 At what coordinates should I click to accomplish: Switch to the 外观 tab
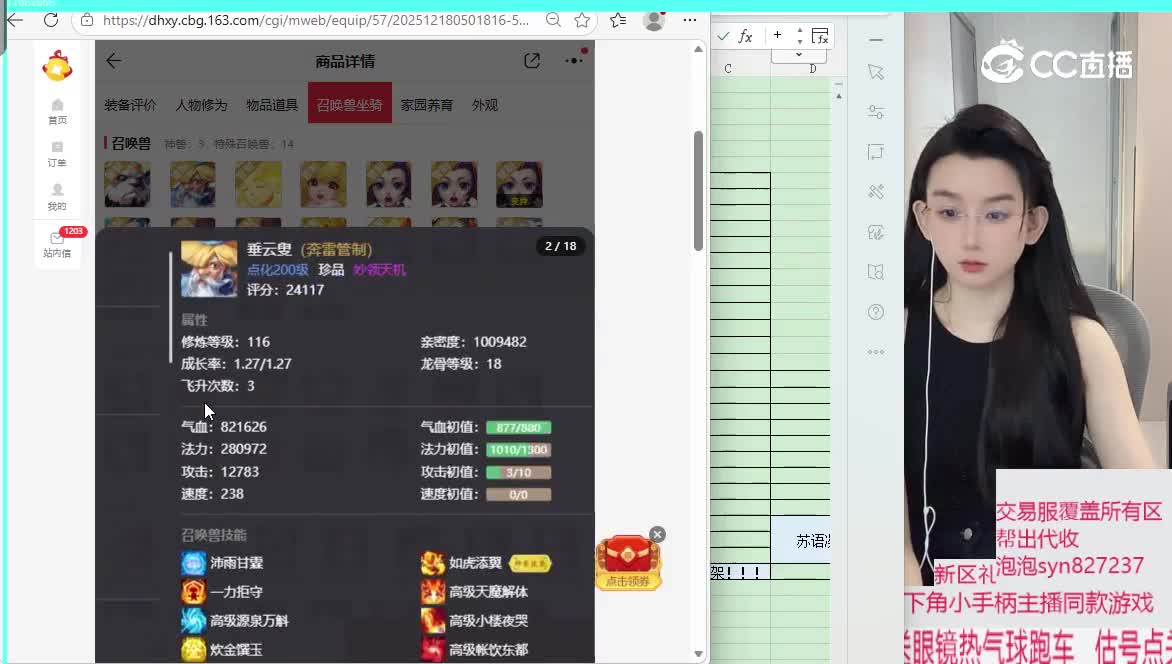[x=485, y=105]
